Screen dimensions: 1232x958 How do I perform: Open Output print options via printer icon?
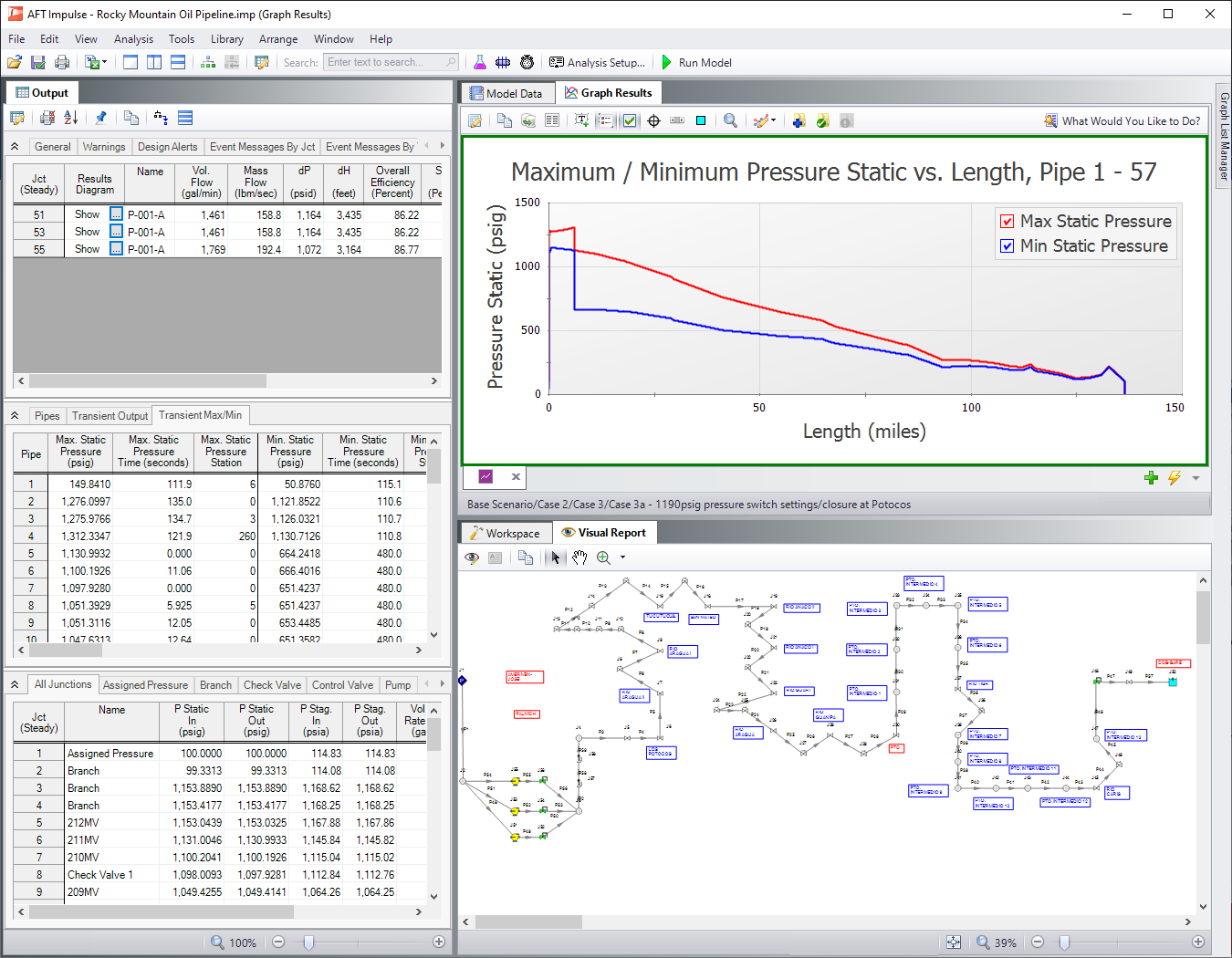(47, 118)
